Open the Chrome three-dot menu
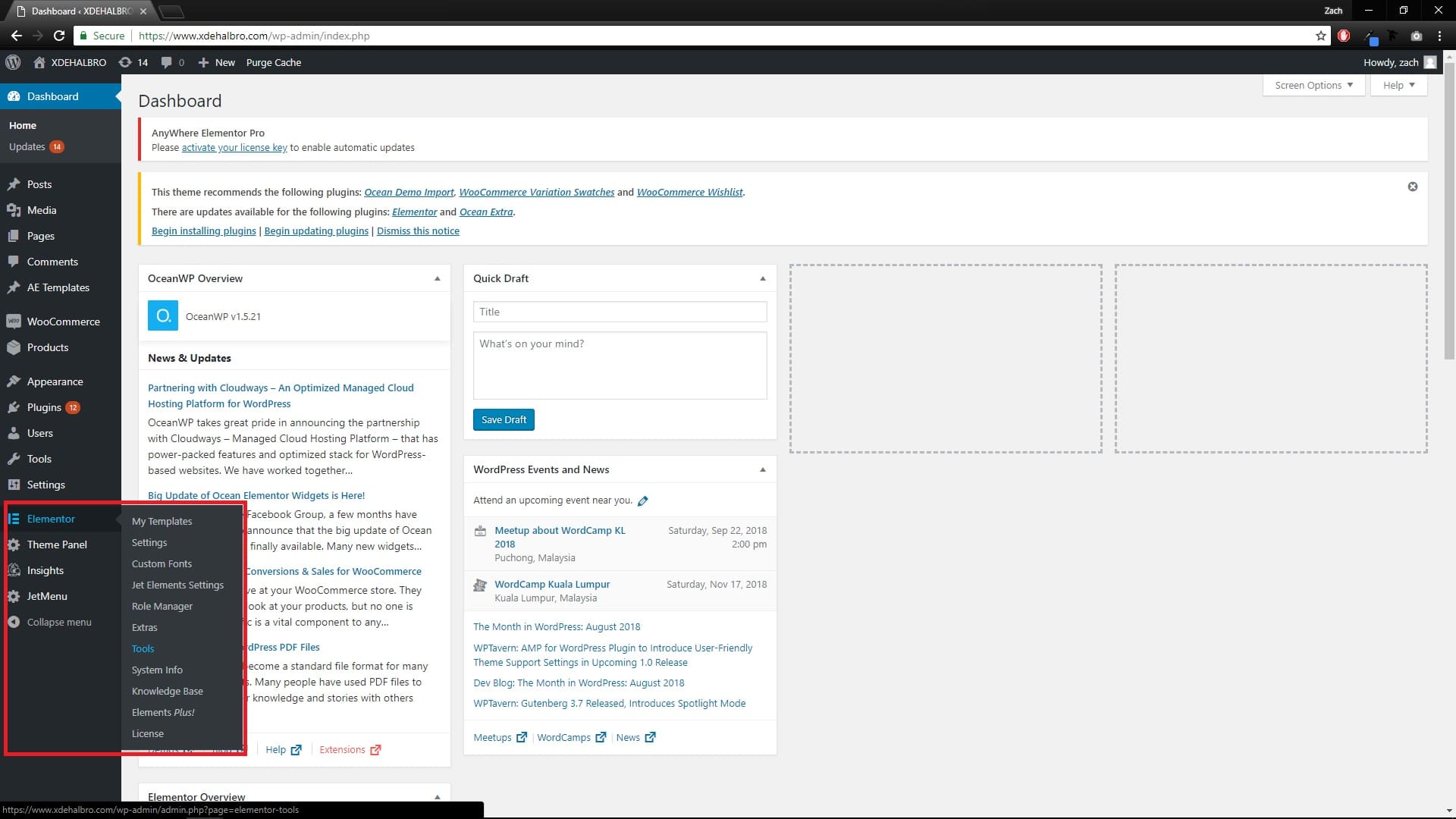Screen dimensions: 1456x819 [1439, 36]
